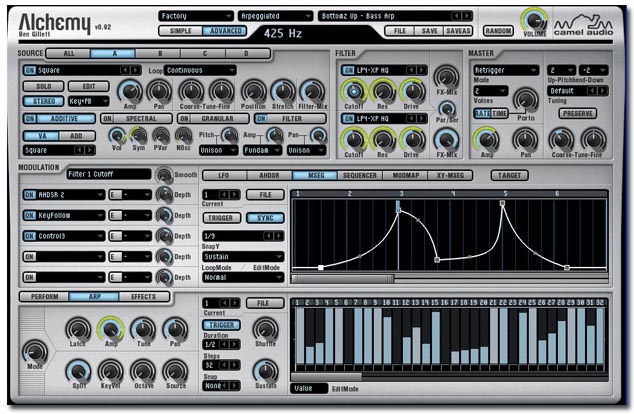Click the modulation Smooth knob
Image resolution: width=634 pixels, height=414 pixels.
click(x=164, y=175)
